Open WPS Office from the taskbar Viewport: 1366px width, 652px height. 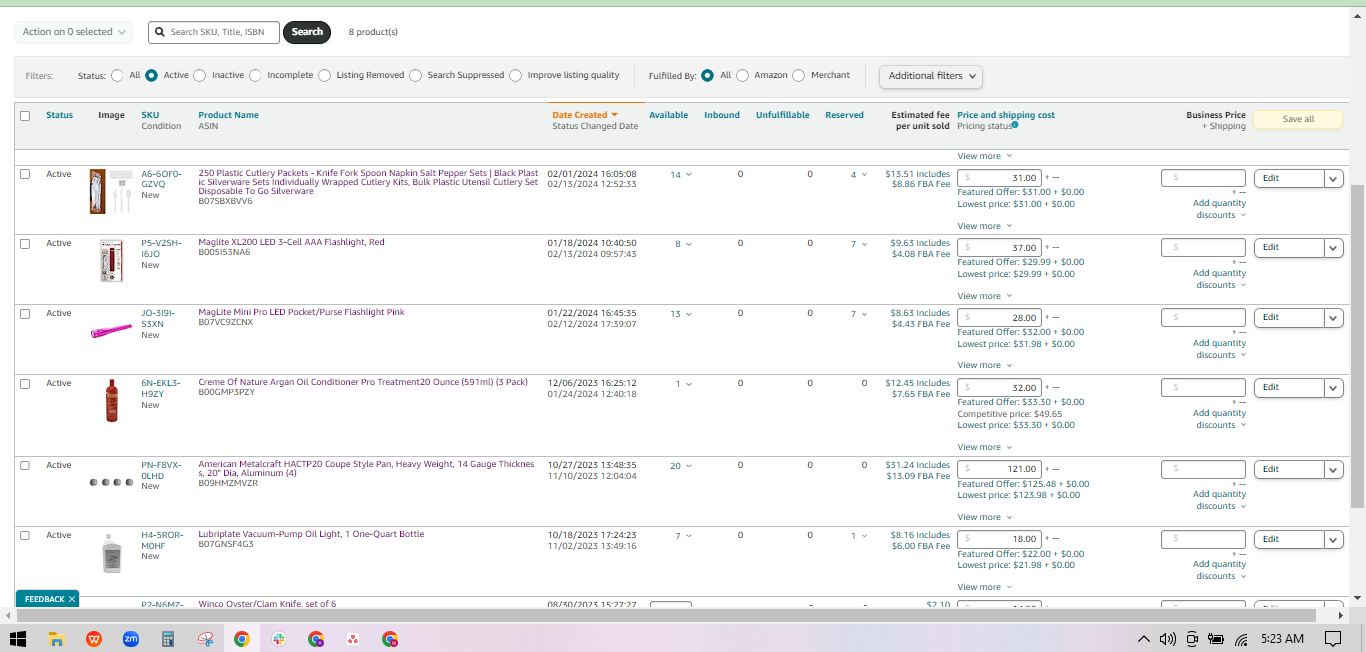94,638
